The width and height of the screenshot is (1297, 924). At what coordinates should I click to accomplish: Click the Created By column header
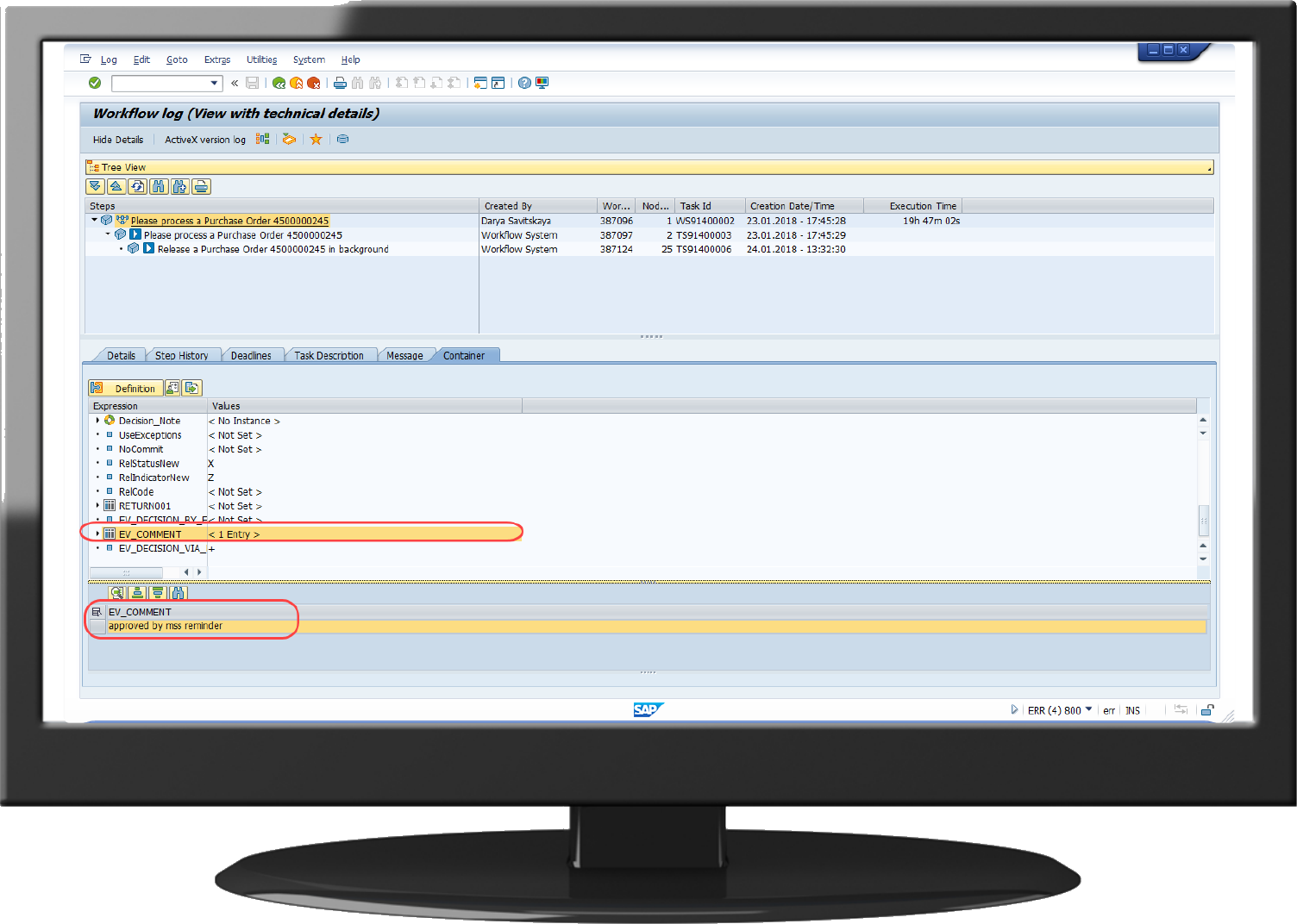point(538,206)
